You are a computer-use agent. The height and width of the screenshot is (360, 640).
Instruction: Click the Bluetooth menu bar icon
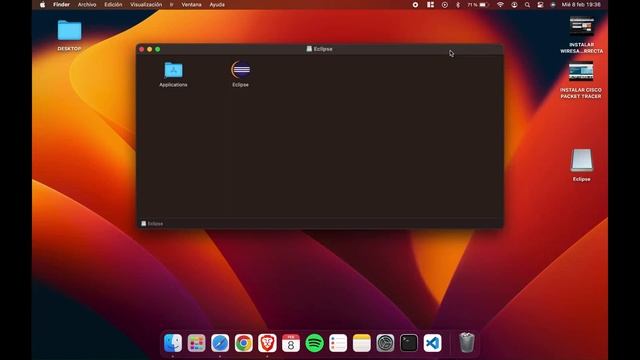[458, 4]
